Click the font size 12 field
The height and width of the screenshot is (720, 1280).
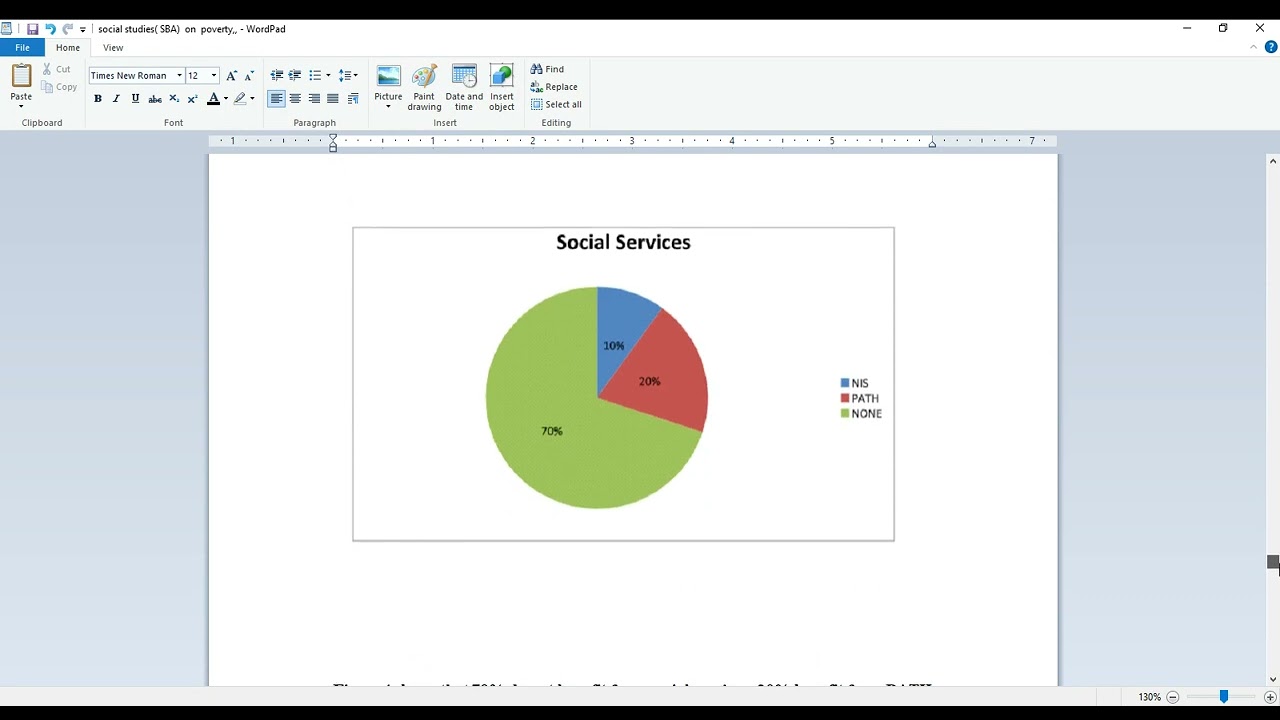tap(197, 75)
